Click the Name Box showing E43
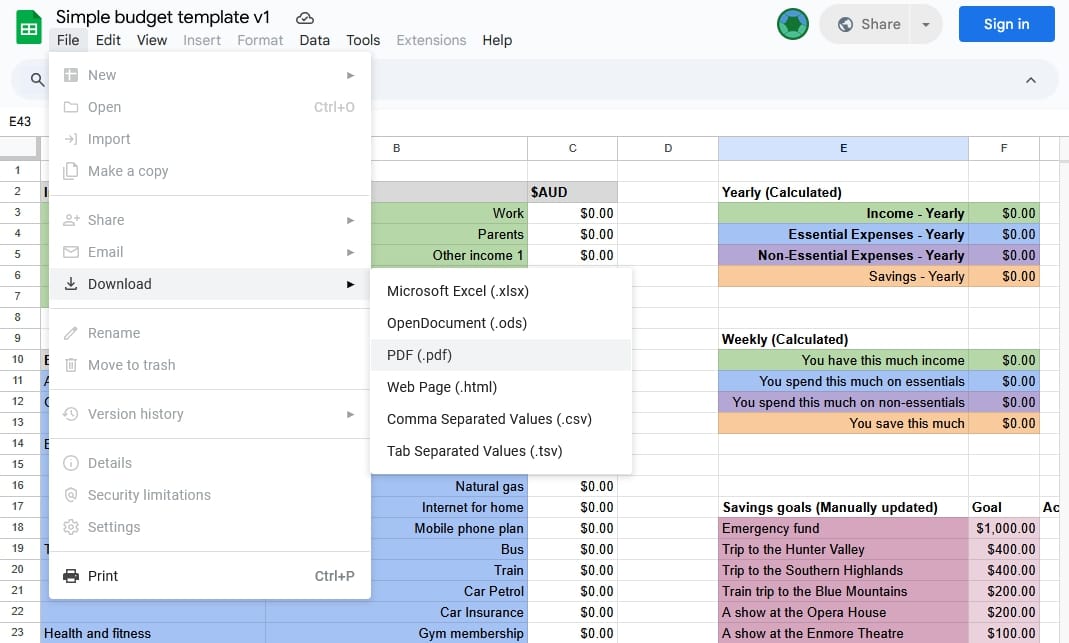 click(x=21, y=122)
